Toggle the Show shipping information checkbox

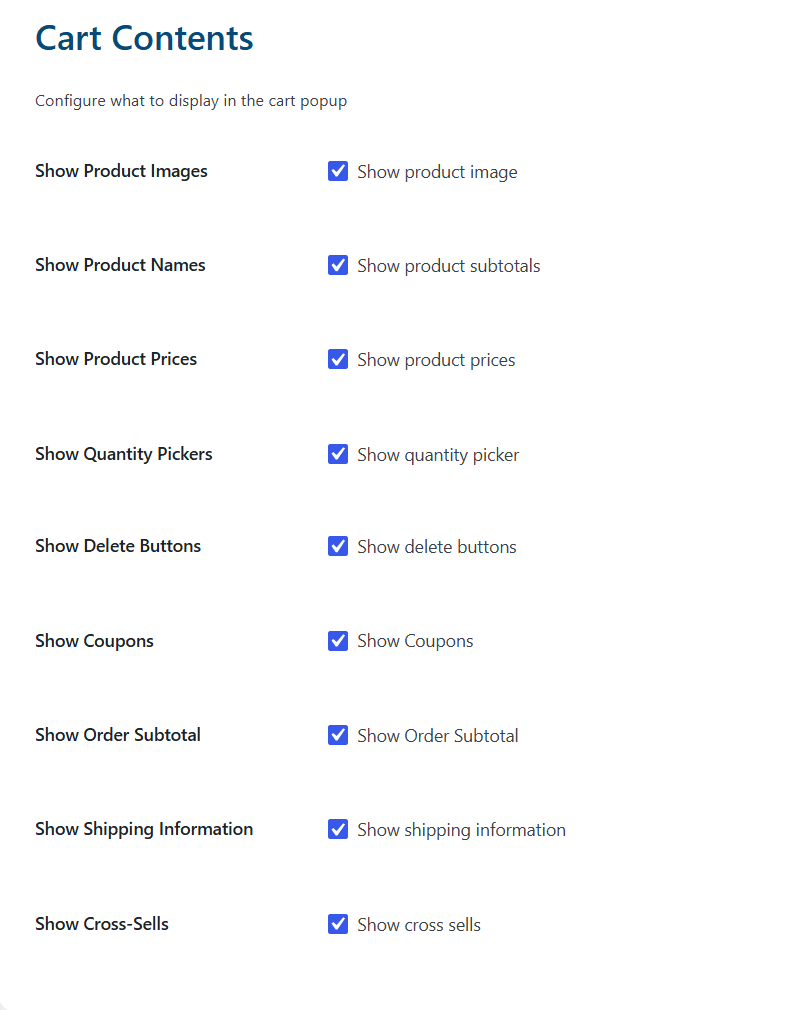click(x=337, y=829)
